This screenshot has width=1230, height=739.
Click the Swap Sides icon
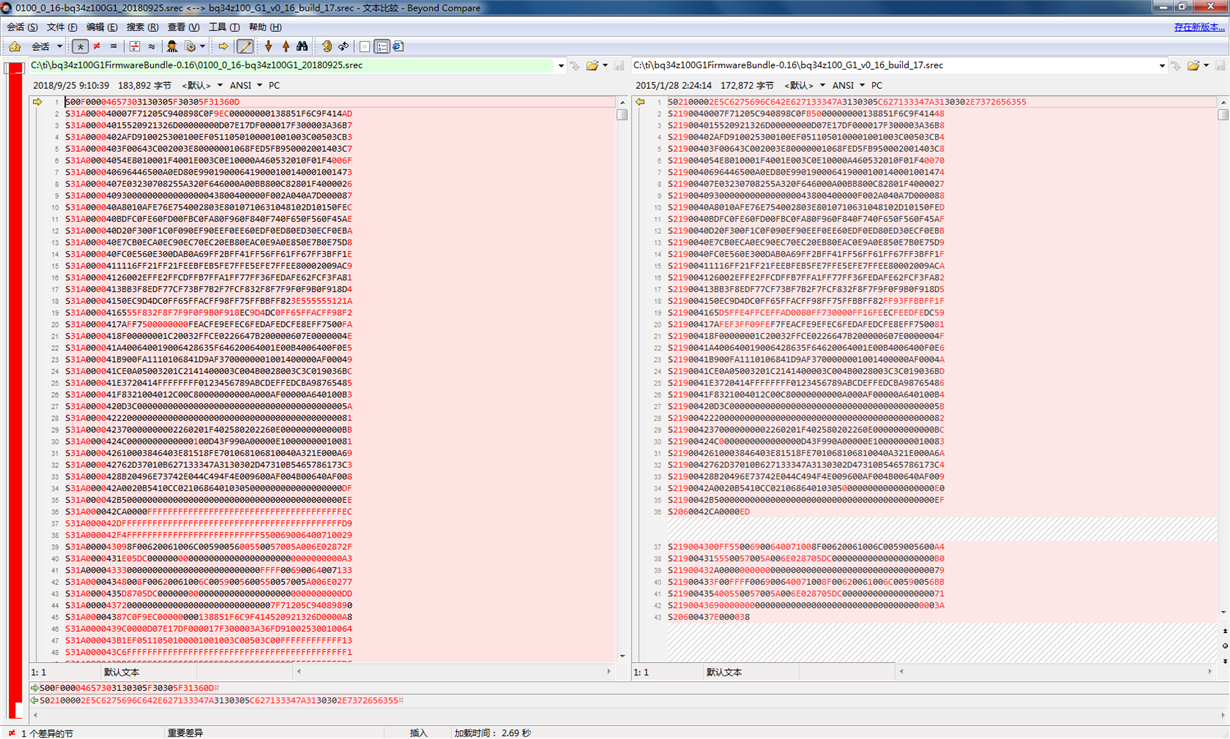[x=326, y=46]
